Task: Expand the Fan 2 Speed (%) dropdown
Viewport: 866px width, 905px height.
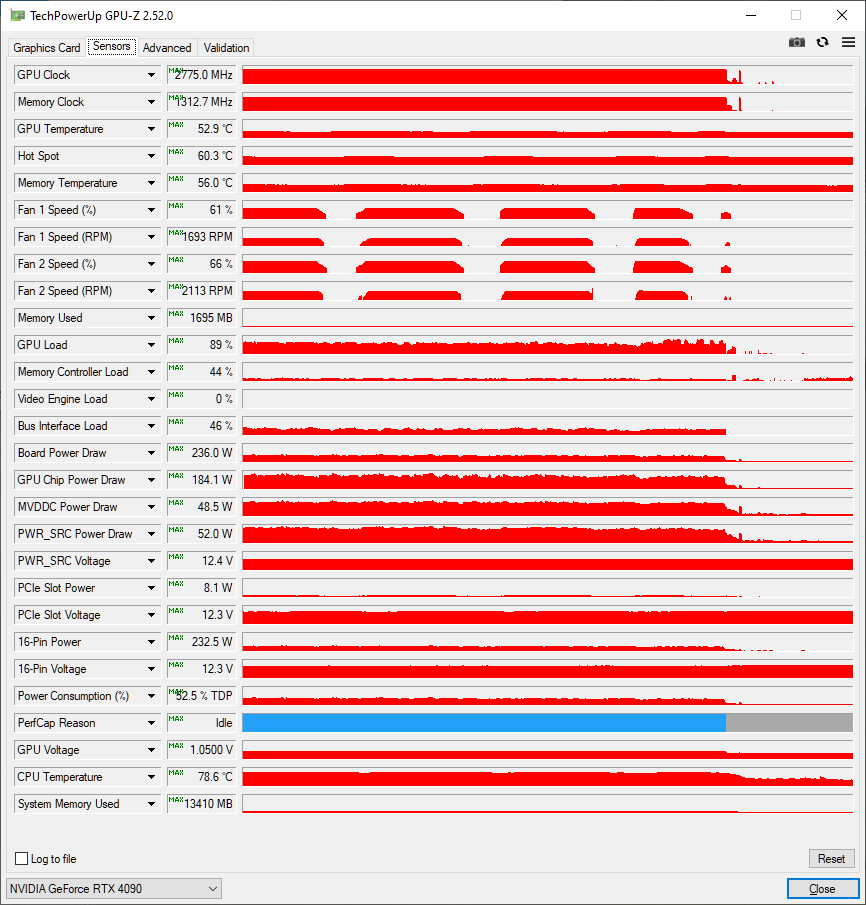Action: [x=151, y=264]
